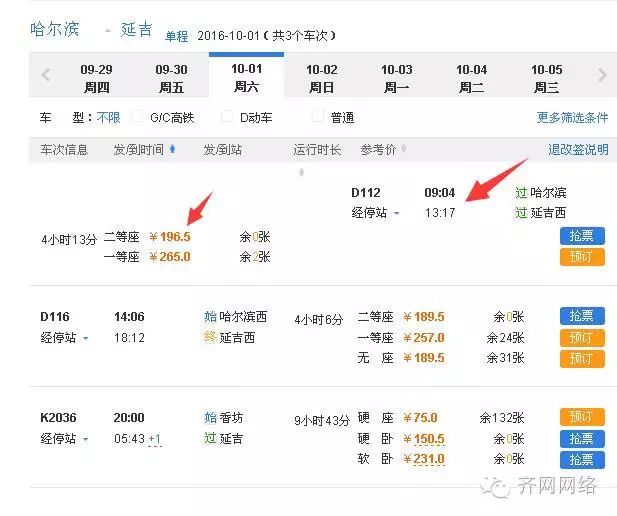Click the ¥150.5 hard sleeper price
Image resolution: width=617 pixels, height=516 pixels.
click(x=424, y=438)
